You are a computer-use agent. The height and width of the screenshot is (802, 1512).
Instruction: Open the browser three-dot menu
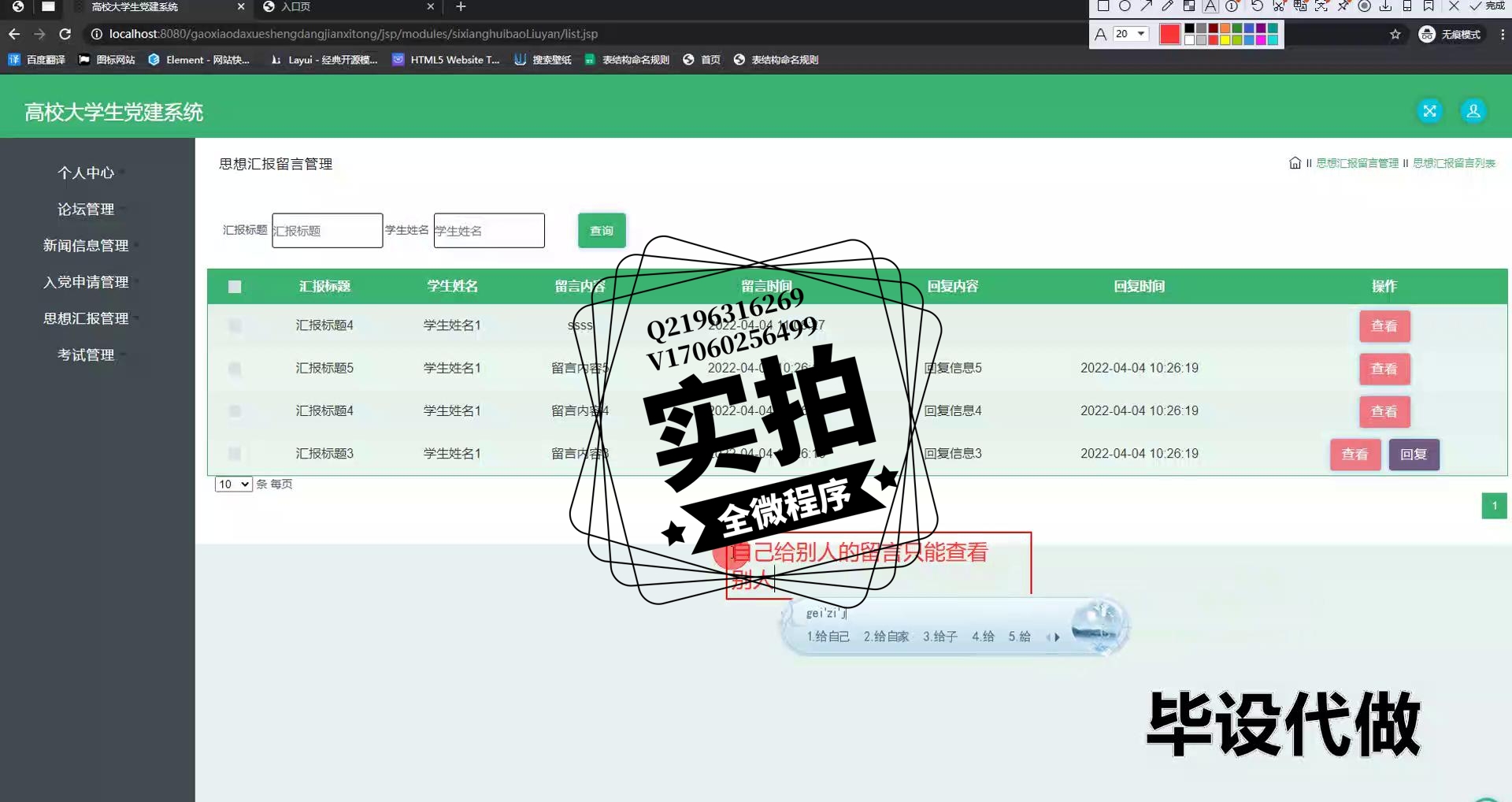pyautogui.click(x=1502, y=34)
